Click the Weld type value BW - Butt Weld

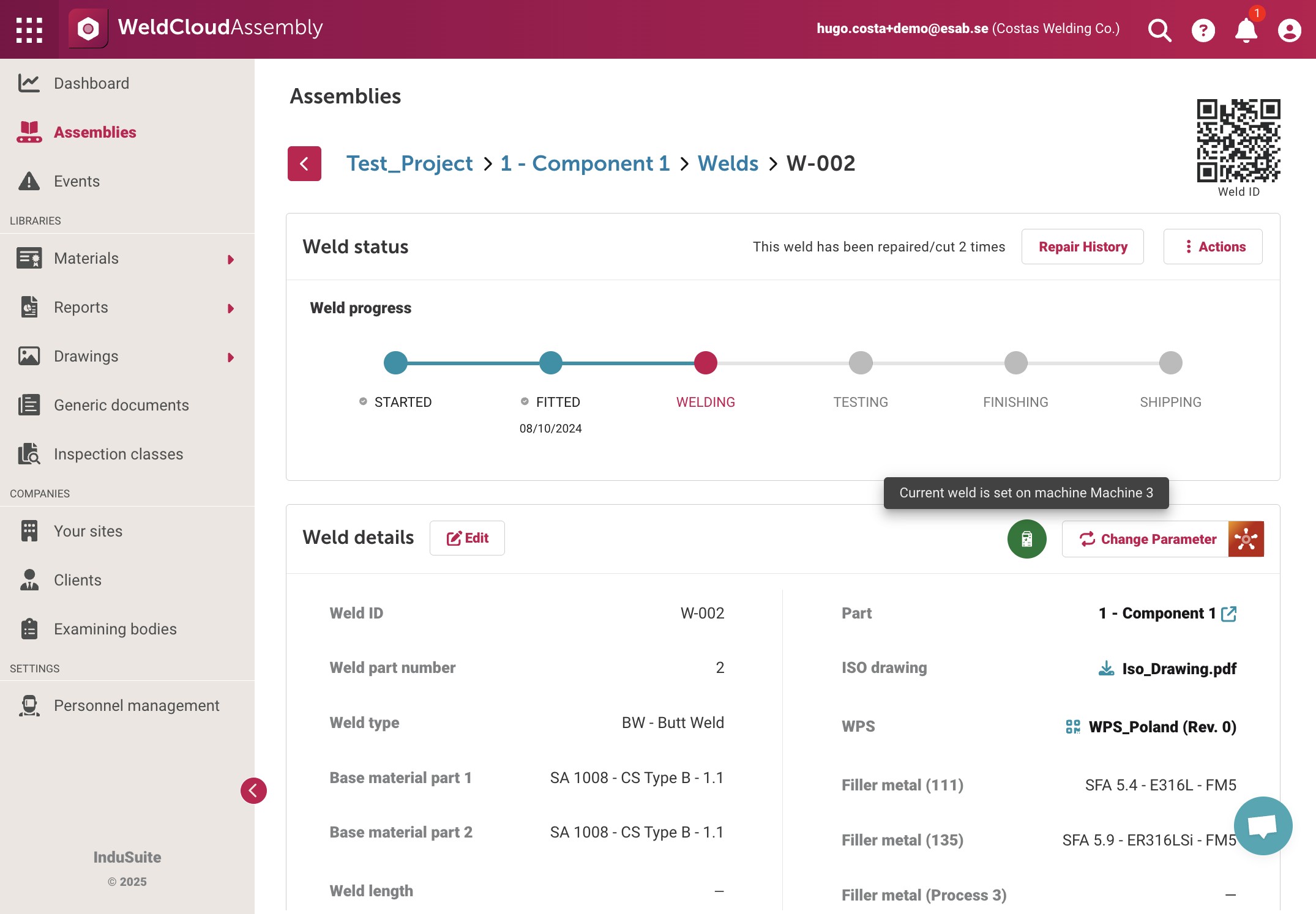(673, 723)
